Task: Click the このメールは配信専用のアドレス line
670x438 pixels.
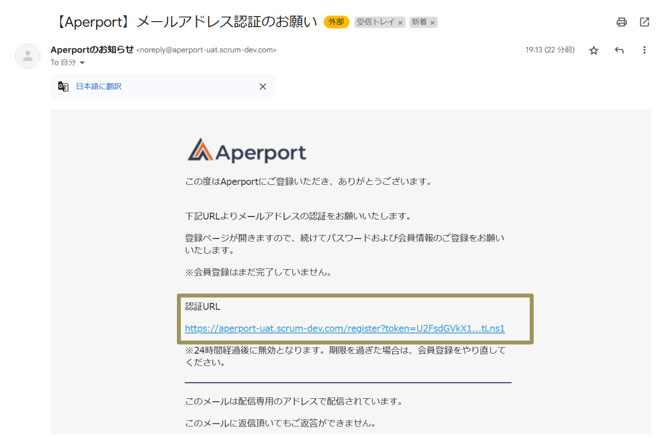Action: (x=294, y=401)
